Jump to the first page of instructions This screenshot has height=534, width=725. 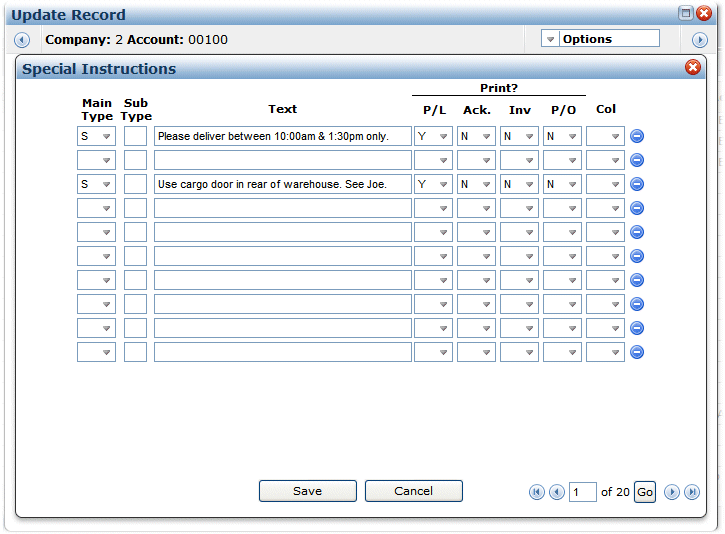(537, 492)
